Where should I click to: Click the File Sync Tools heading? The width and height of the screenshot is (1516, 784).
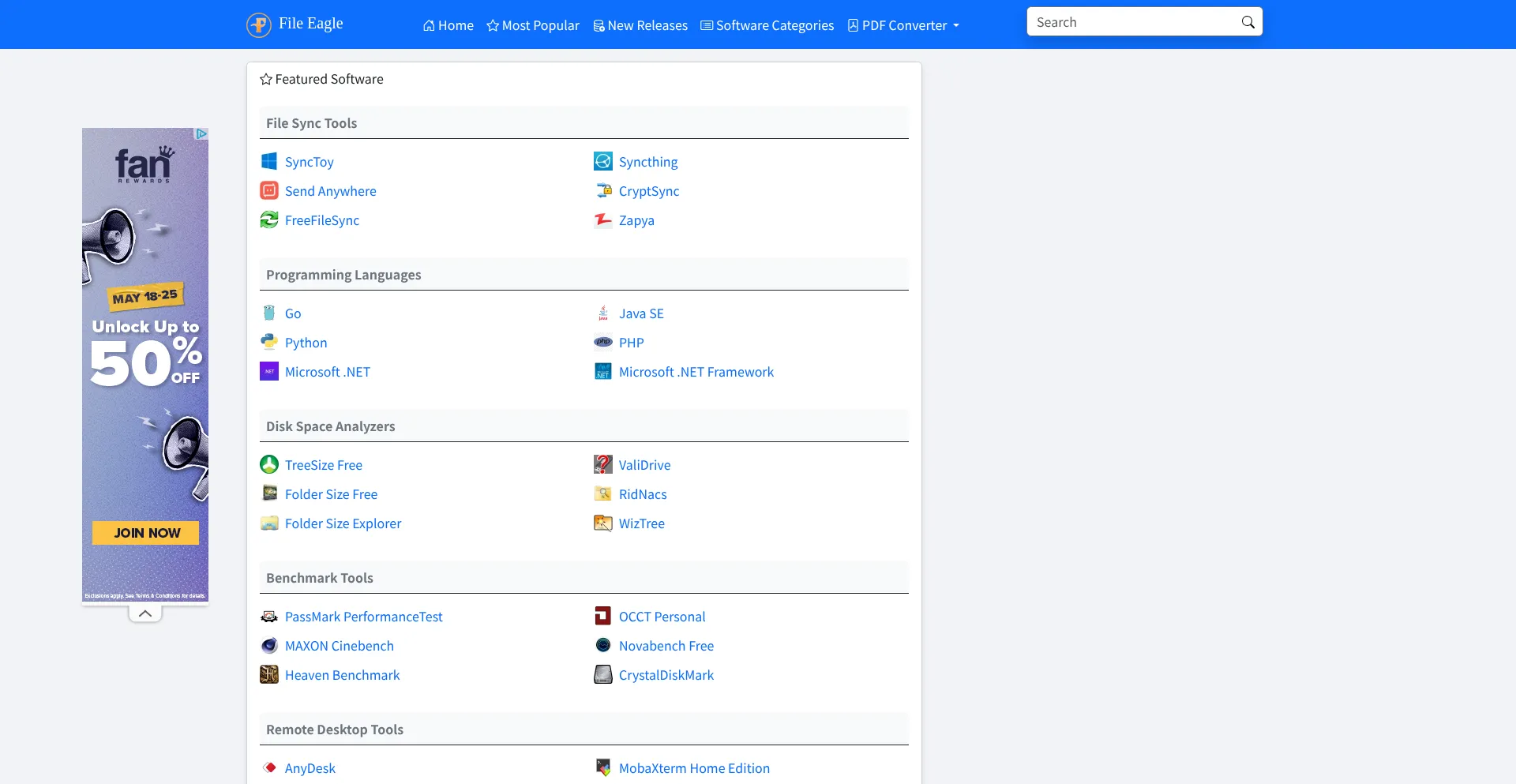[312, 123]
